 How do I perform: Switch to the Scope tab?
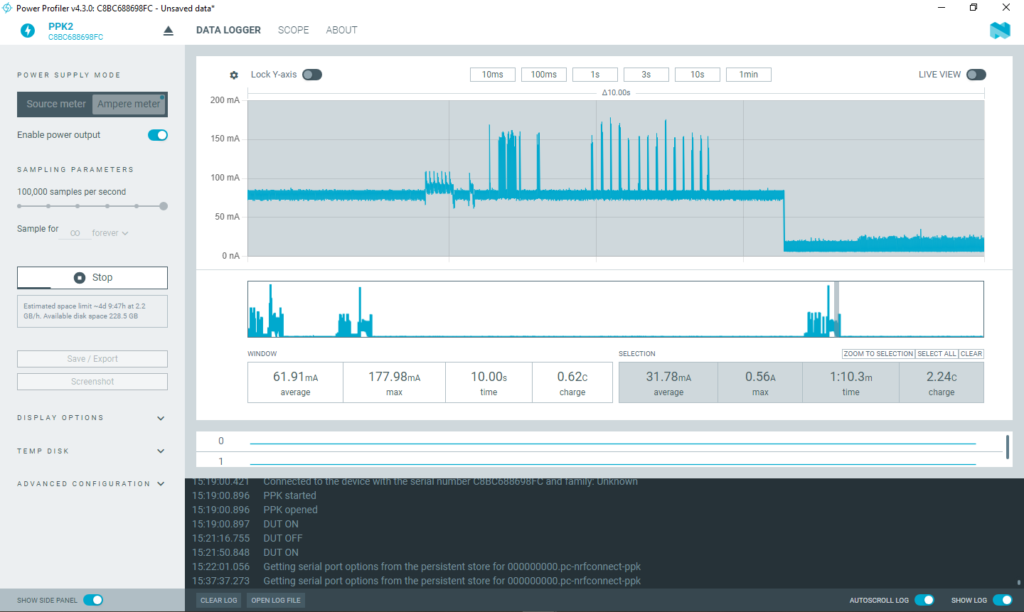293,30
